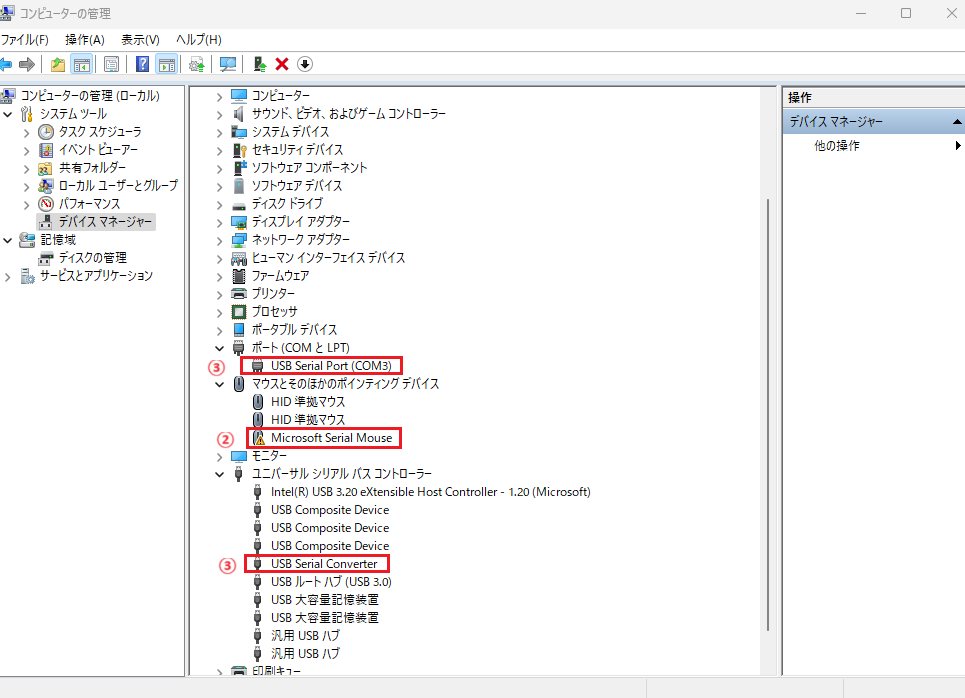
Task: Click the Disk Management icon
Action: [x=46, y=258]
